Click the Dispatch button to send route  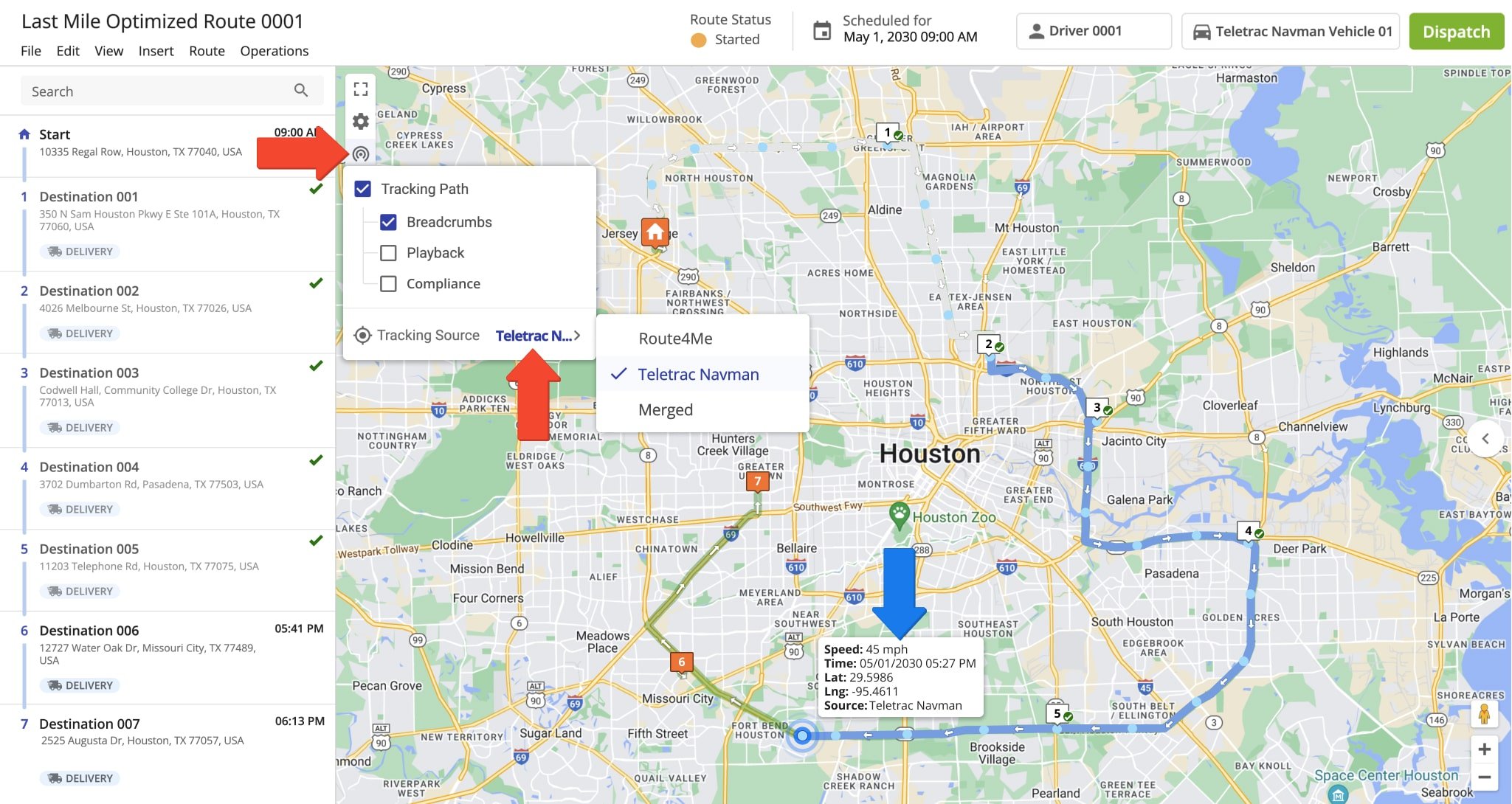pos(1456,31)
